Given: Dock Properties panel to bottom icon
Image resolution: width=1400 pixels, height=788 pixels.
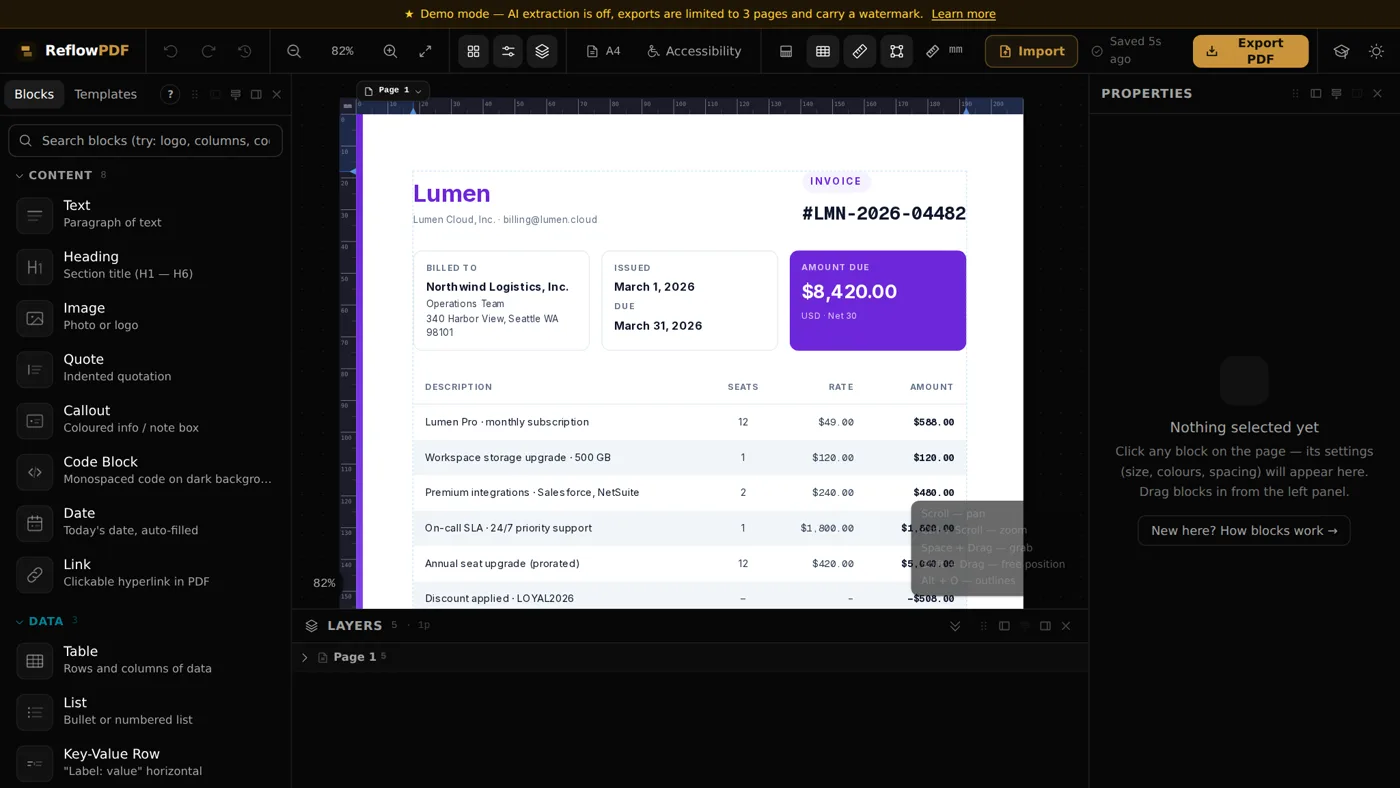Looking at the screenshot, I should 1336,93.
